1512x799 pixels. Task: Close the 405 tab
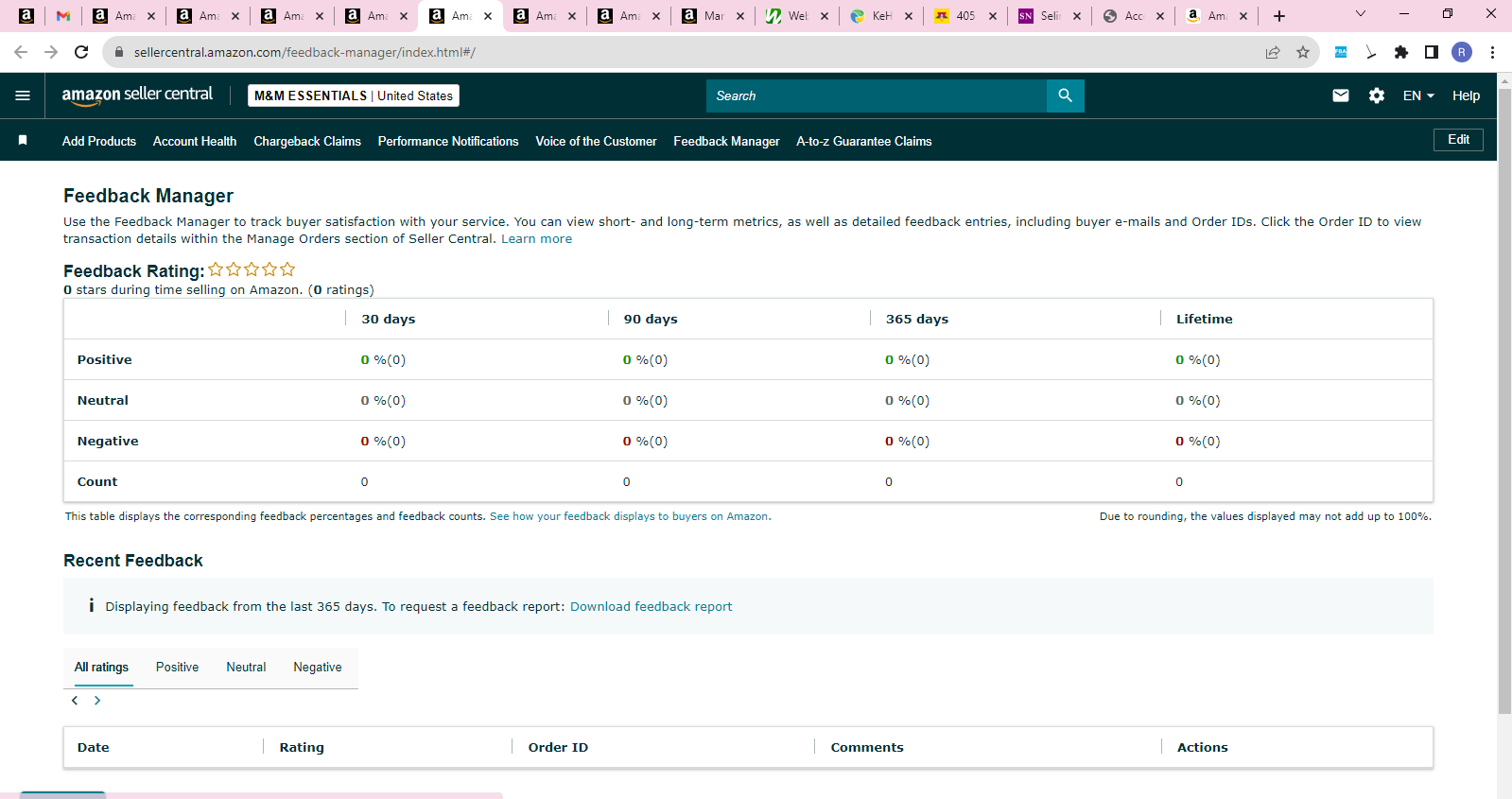coord(993,16)
